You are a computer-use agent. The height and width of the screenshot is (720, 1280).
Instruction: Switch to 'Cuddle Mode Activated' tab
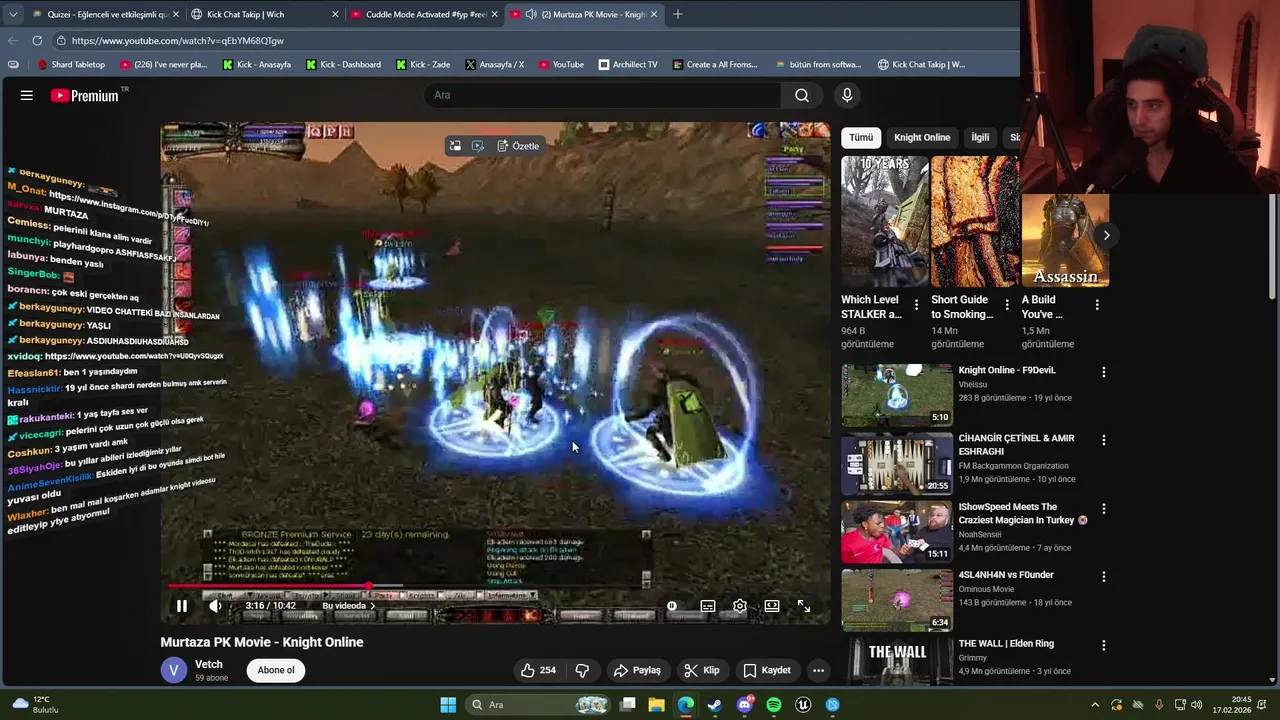pyautogui.click(x=424, y=14)
